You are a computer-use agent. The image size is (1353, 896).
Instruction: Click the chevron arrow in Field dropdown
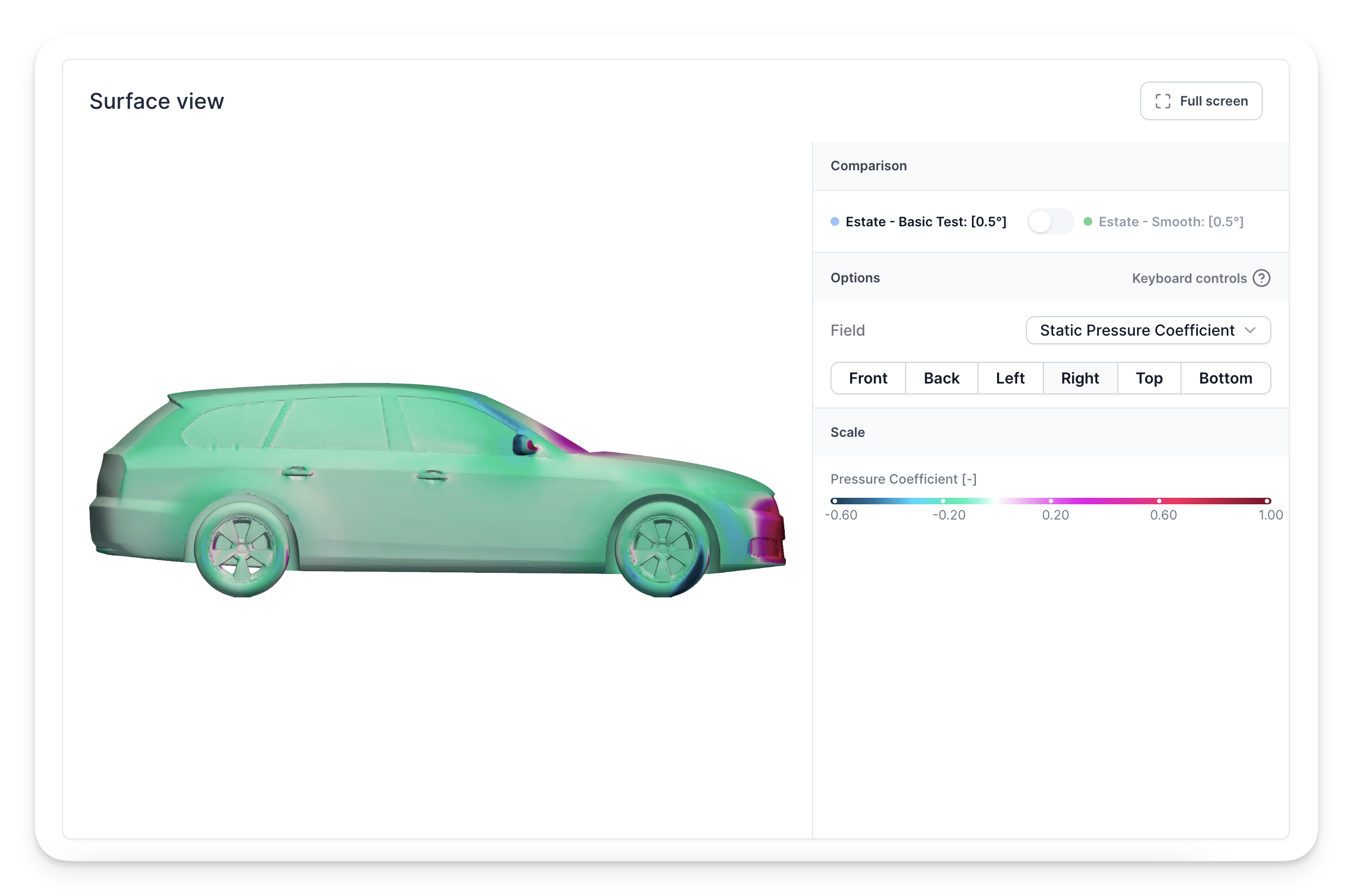1250,330
